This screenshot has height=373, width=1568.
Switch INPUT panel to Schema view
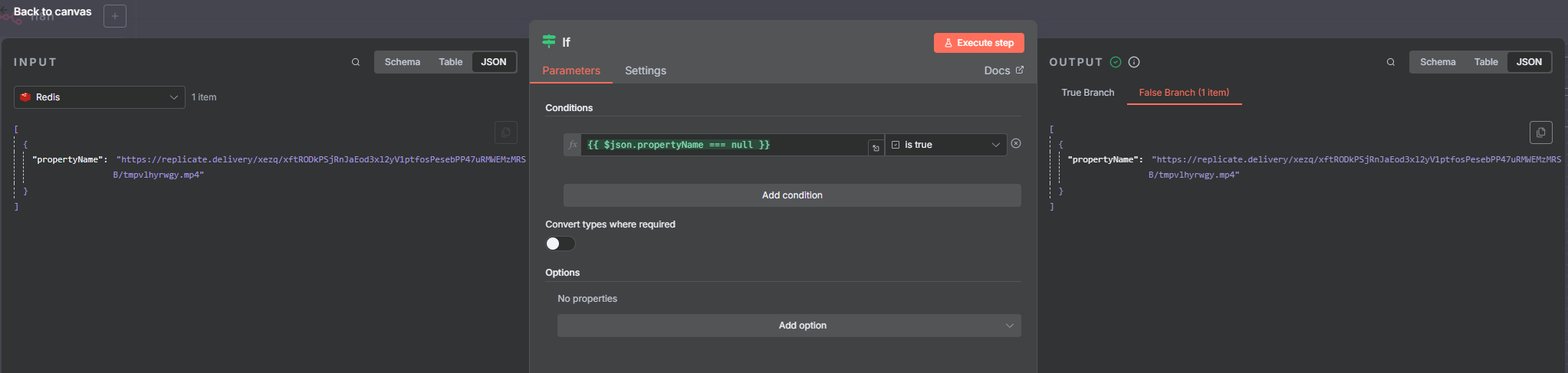[403, 62]
